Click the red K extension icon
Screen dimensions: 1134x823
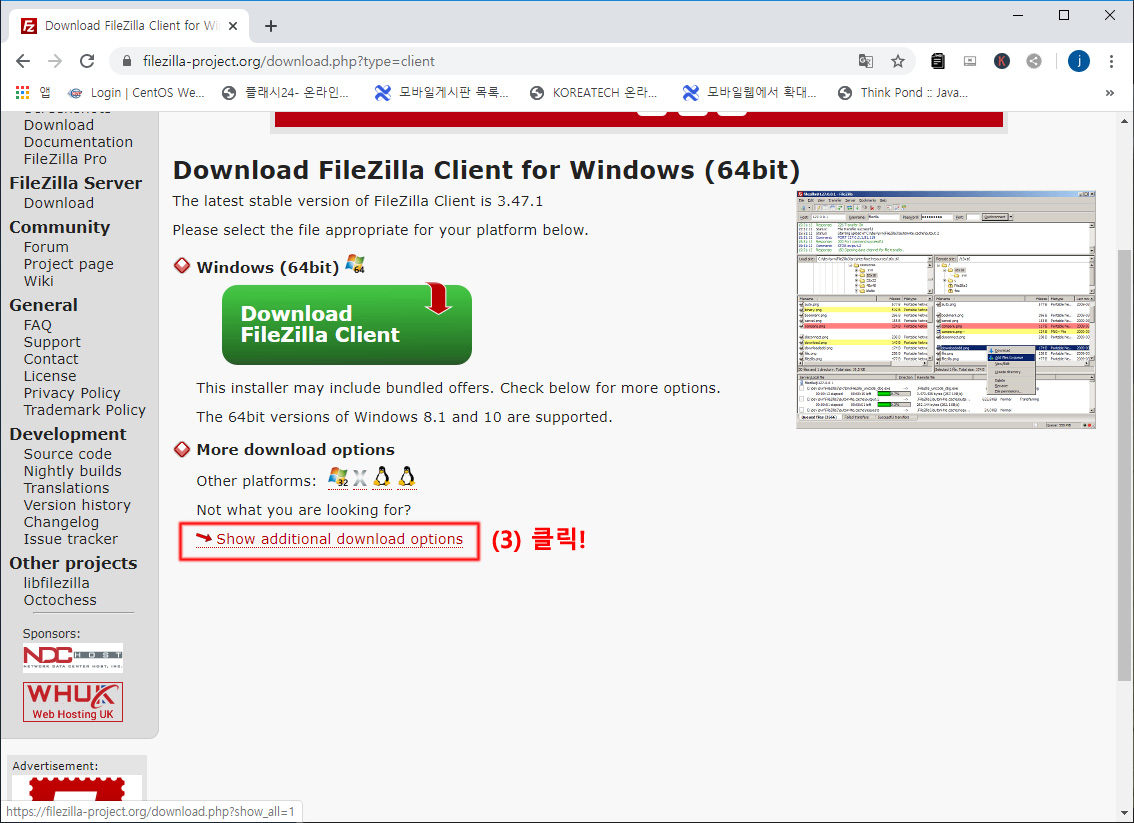pos(1002,61)
